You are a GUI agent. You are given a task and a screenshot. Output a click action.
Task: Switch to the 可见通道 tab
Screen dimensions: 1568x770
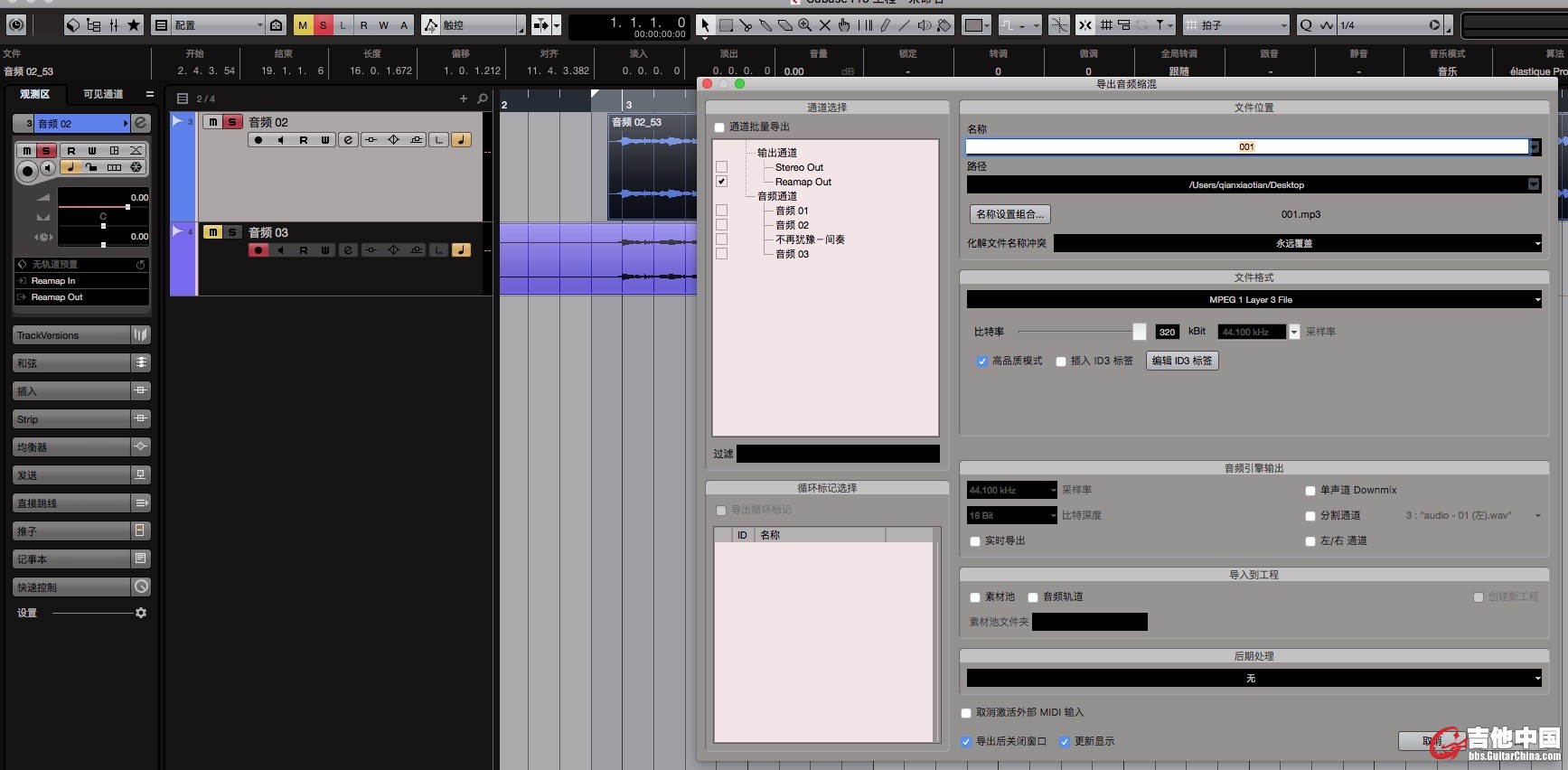point(103,94)
